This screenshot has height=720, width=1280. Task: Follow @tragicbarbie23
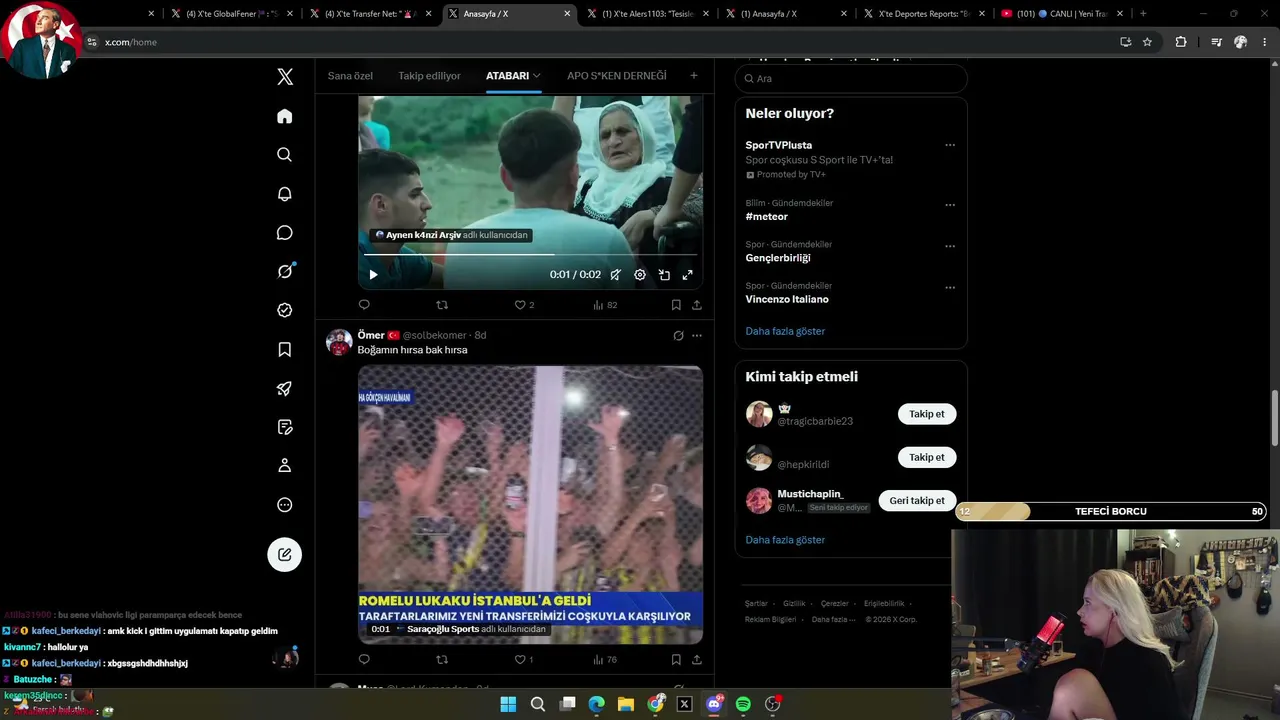(927, 414)
